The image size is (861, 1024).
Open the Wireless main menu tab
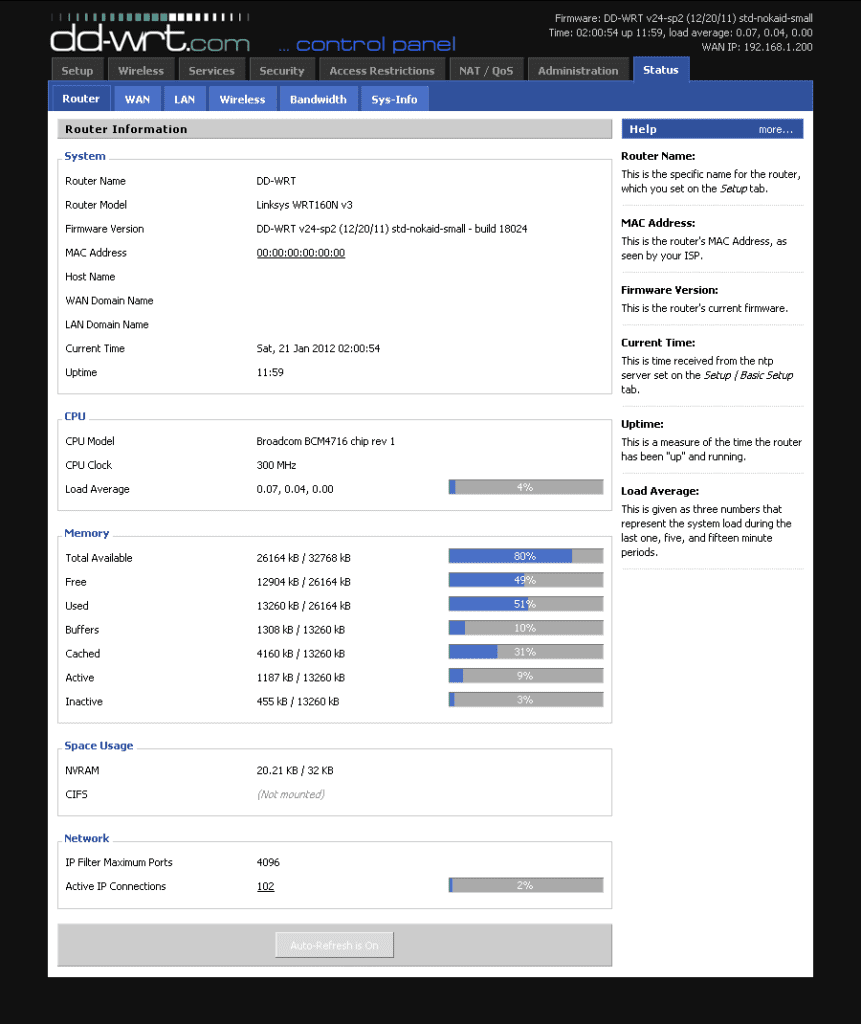(x=141, y=69)
